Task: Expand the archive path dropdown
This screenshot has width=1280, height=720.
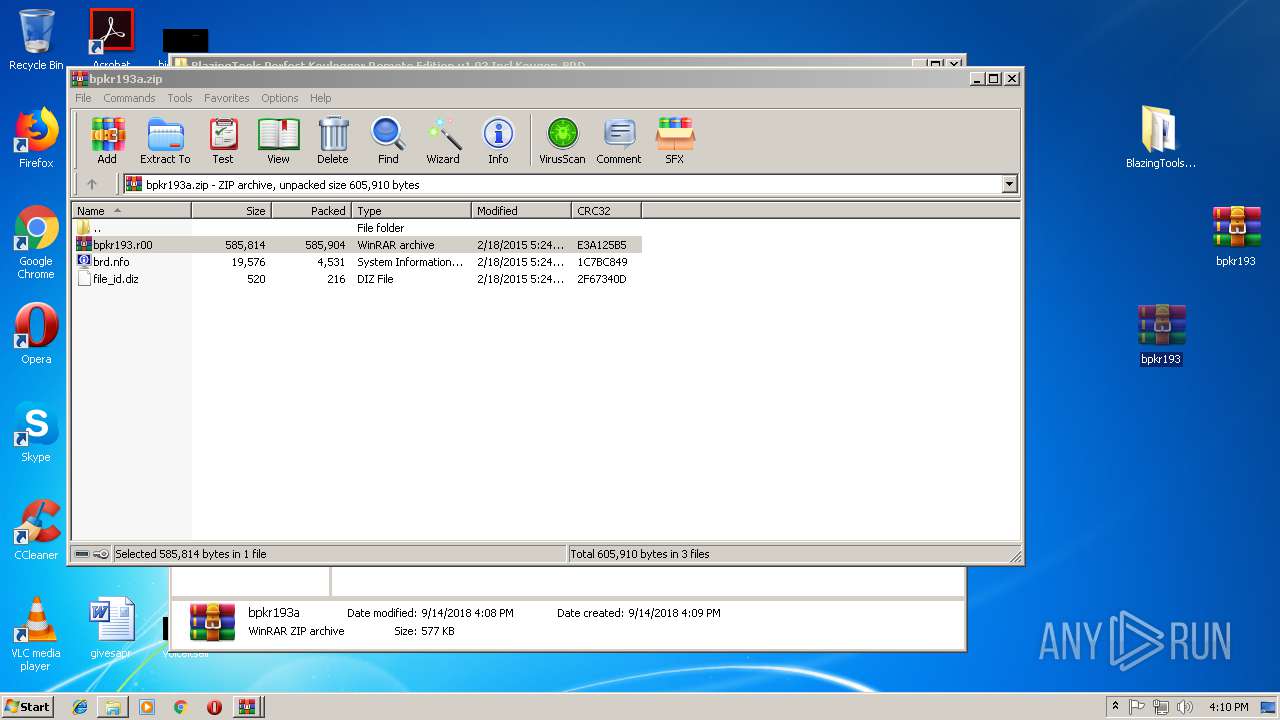Action: [x=1009, y=184]
